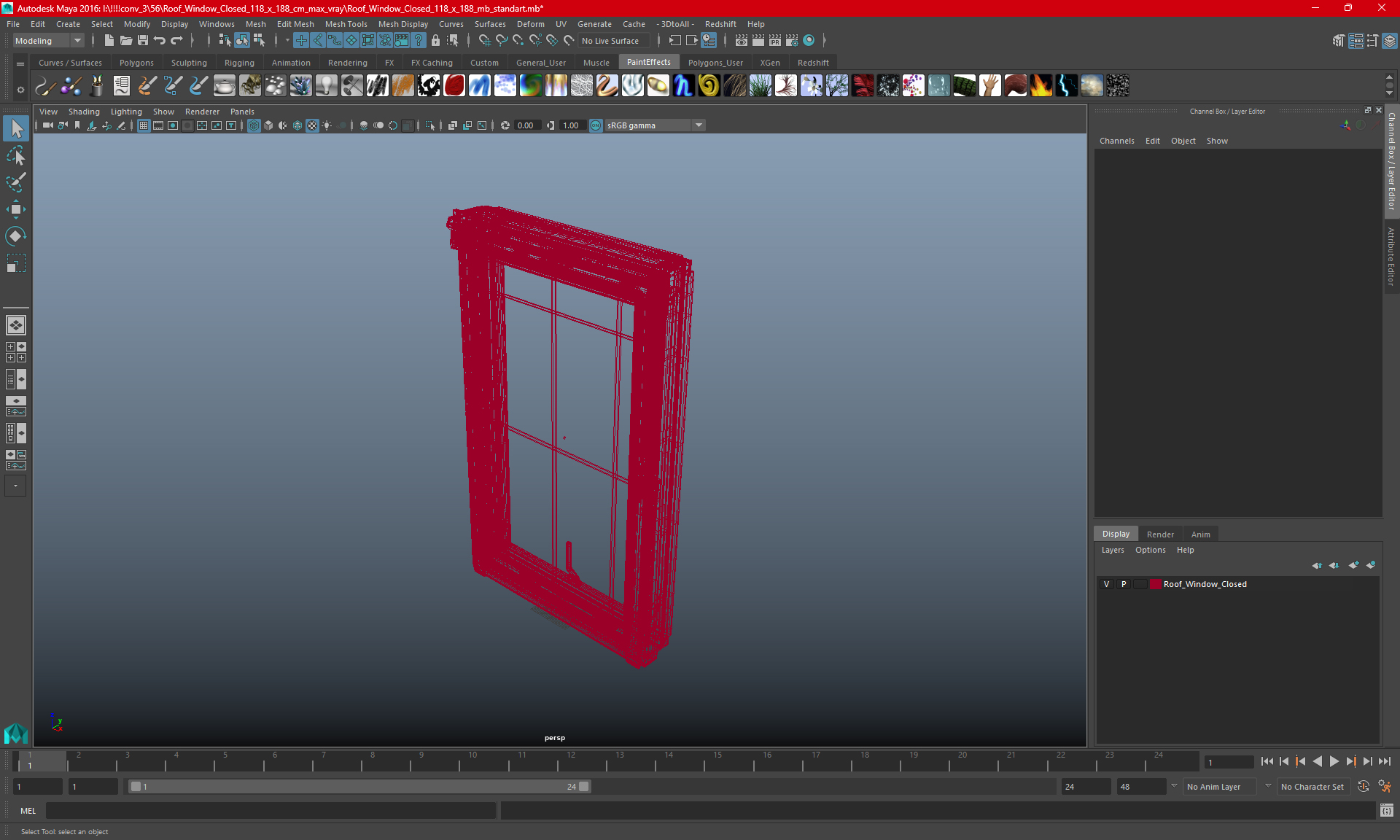Switch to the Rigging shelf tab

click(x=239, y=63)
